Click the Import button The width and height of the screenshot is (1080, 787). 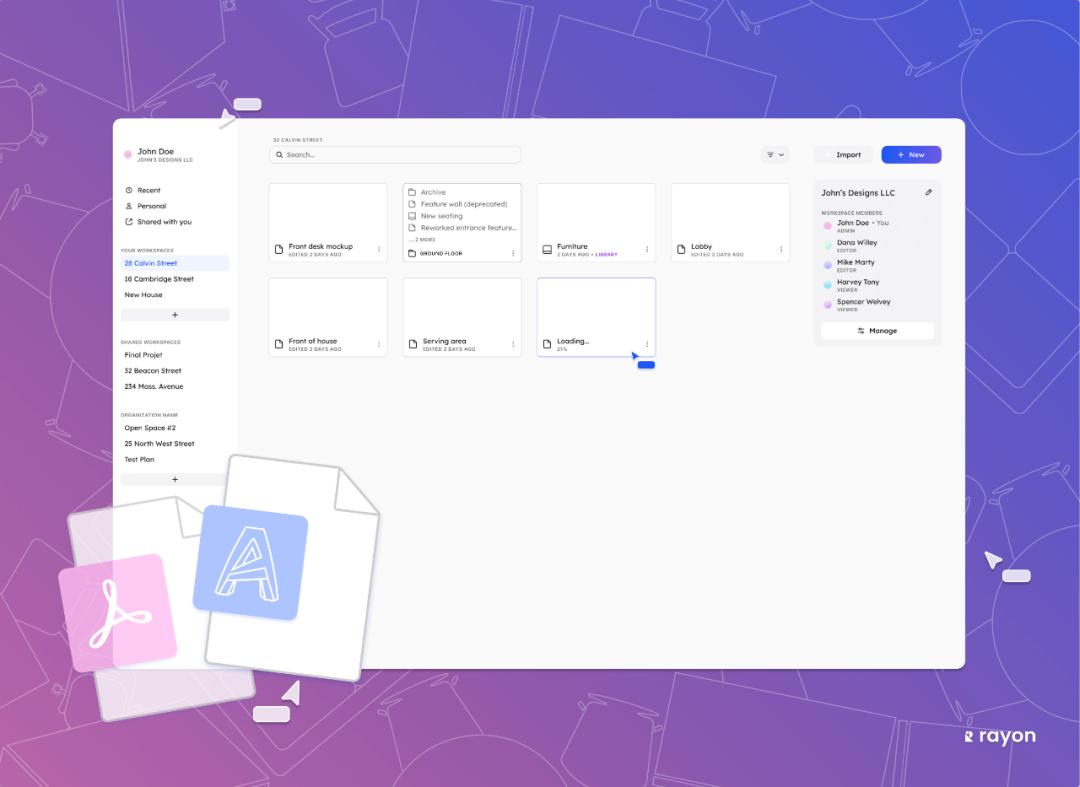click(x=843, y=155)
